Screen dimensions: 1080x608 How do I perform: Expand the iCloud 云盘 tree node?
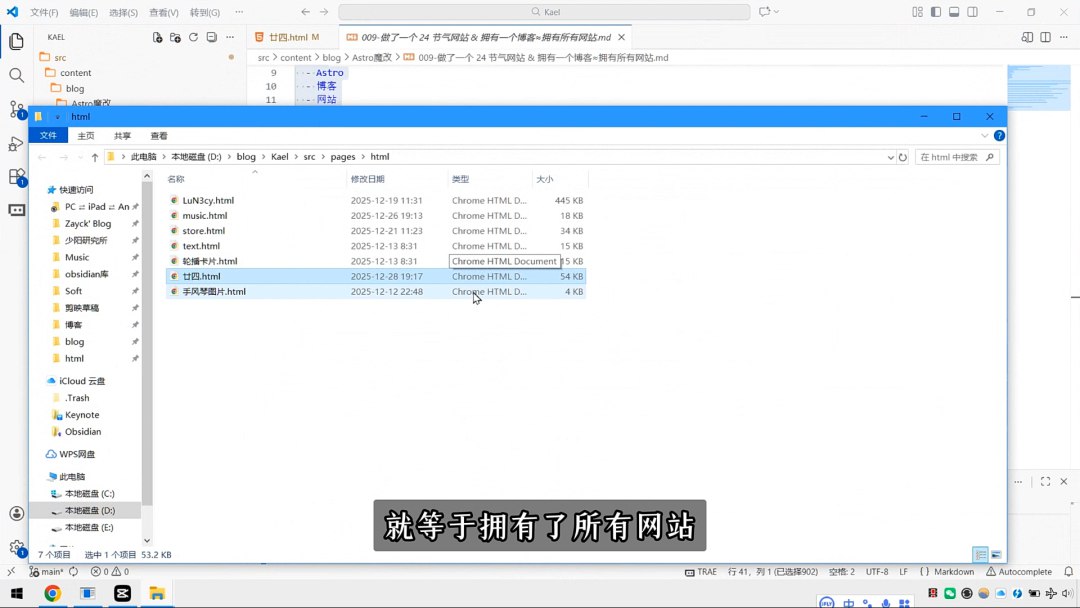pos(40,381)
